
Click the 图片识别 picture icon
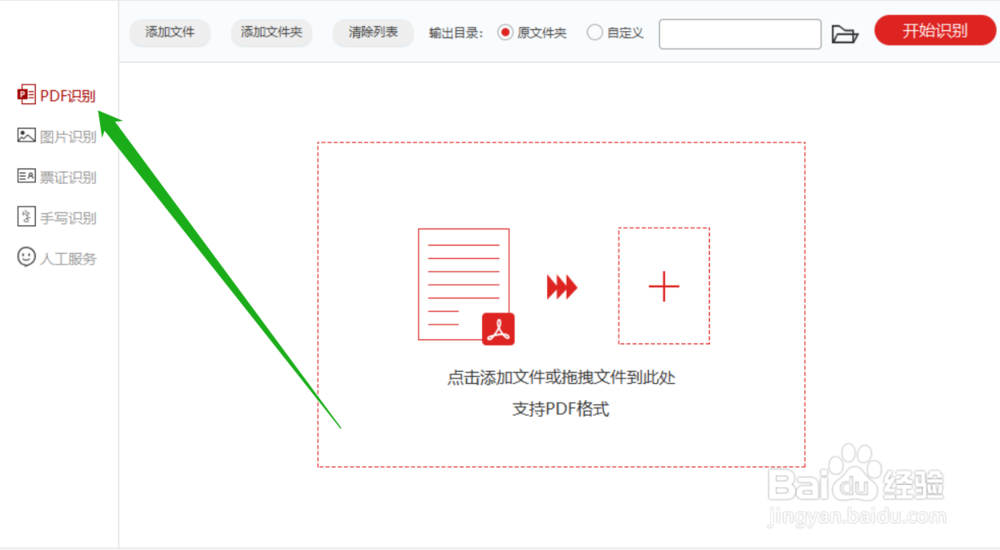26,135
